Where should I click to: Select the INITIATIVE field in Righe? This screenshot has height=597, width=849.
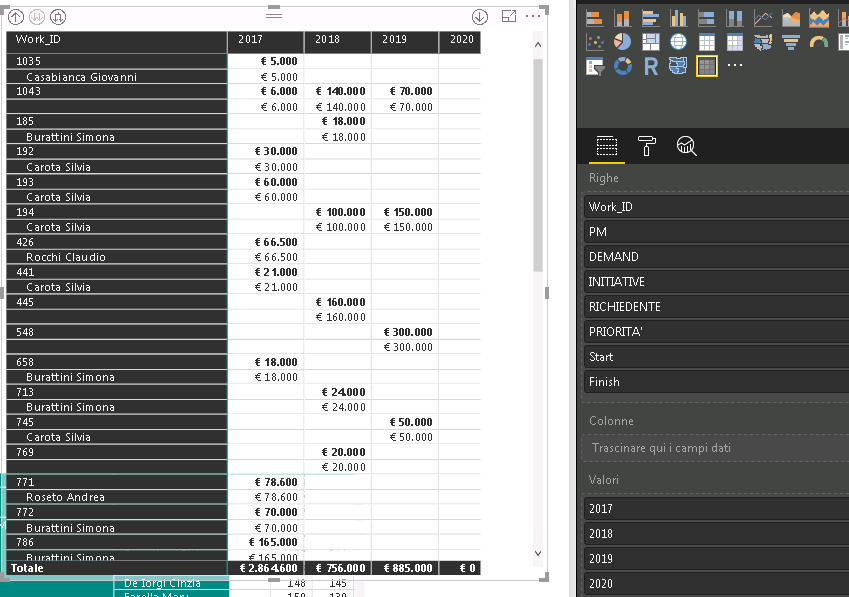[x=716, y=281]
